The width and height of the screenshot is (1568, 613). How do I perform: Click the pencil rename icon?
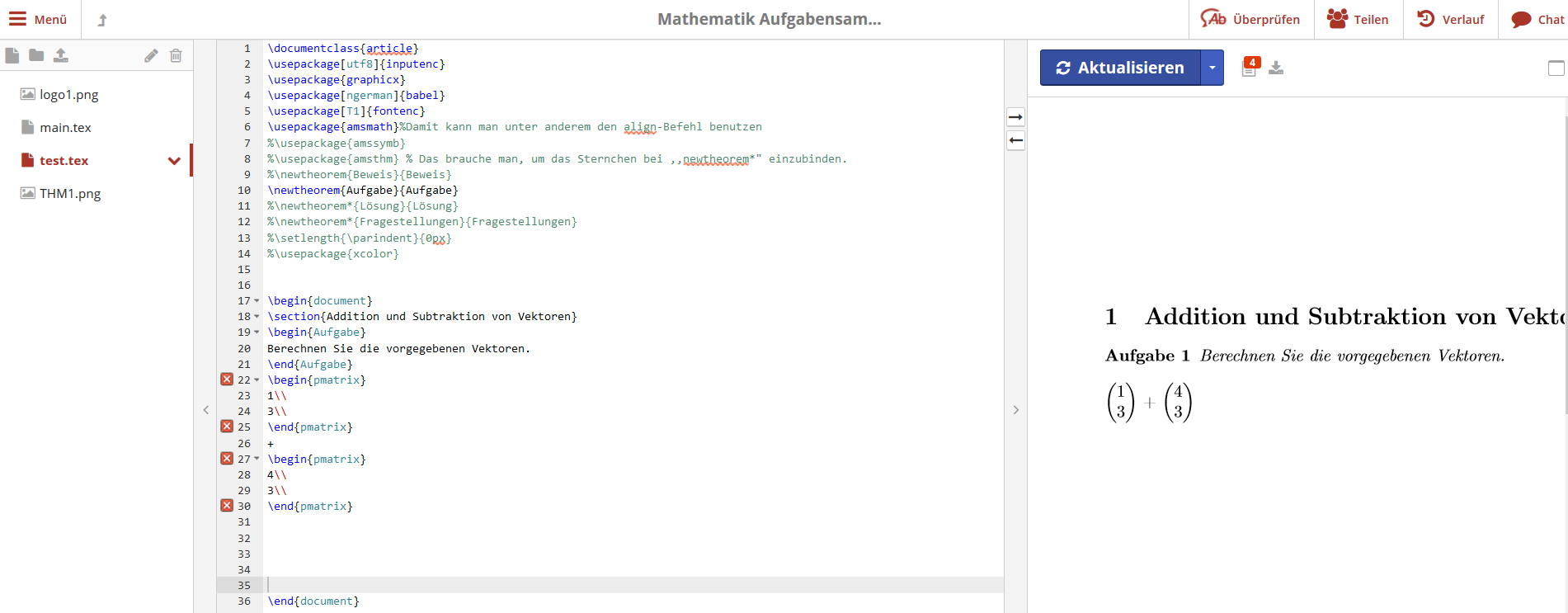coord(151,55)
